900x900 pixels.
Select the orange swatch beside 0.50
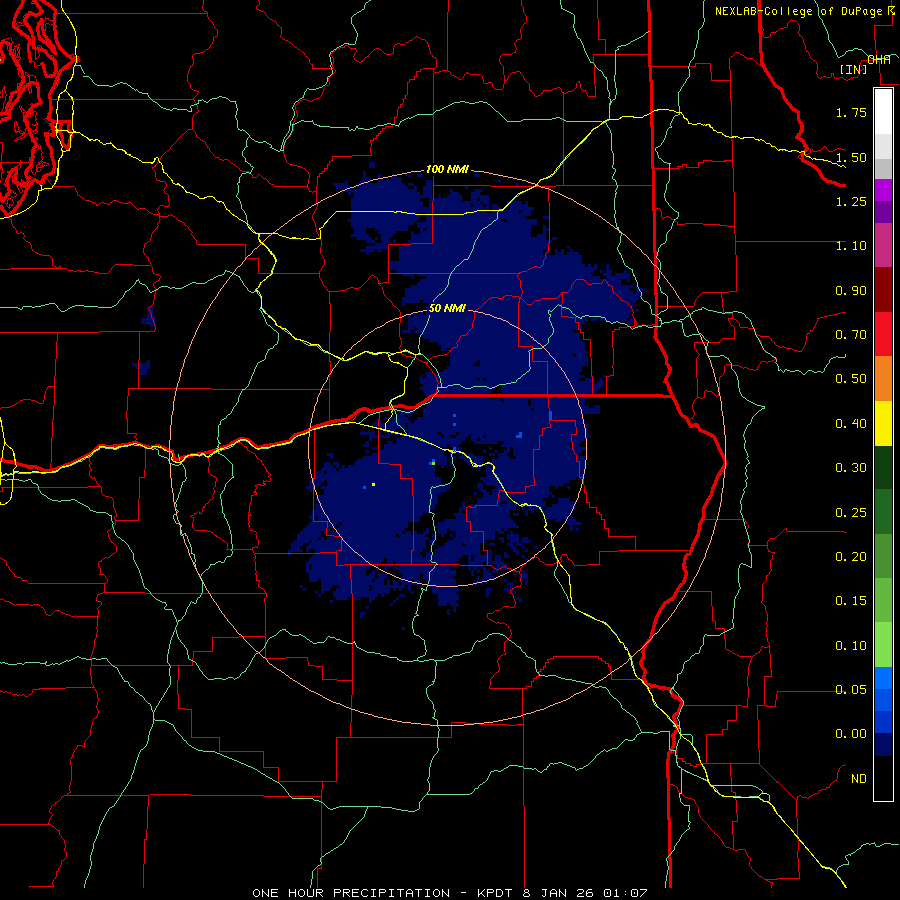pyautogui.click(x=883, y=379)
